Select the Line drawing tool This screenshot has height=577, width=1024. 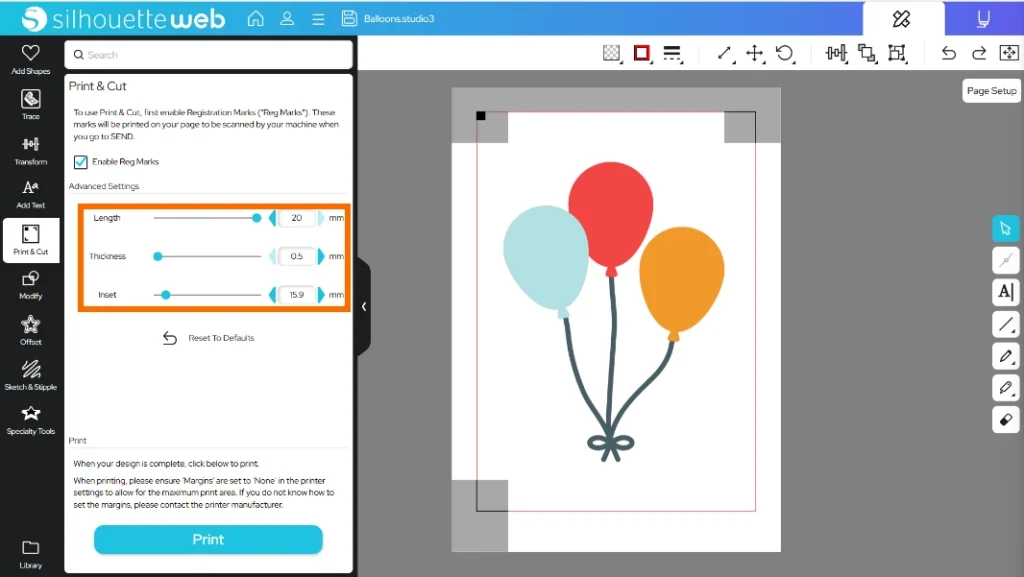1005,324
